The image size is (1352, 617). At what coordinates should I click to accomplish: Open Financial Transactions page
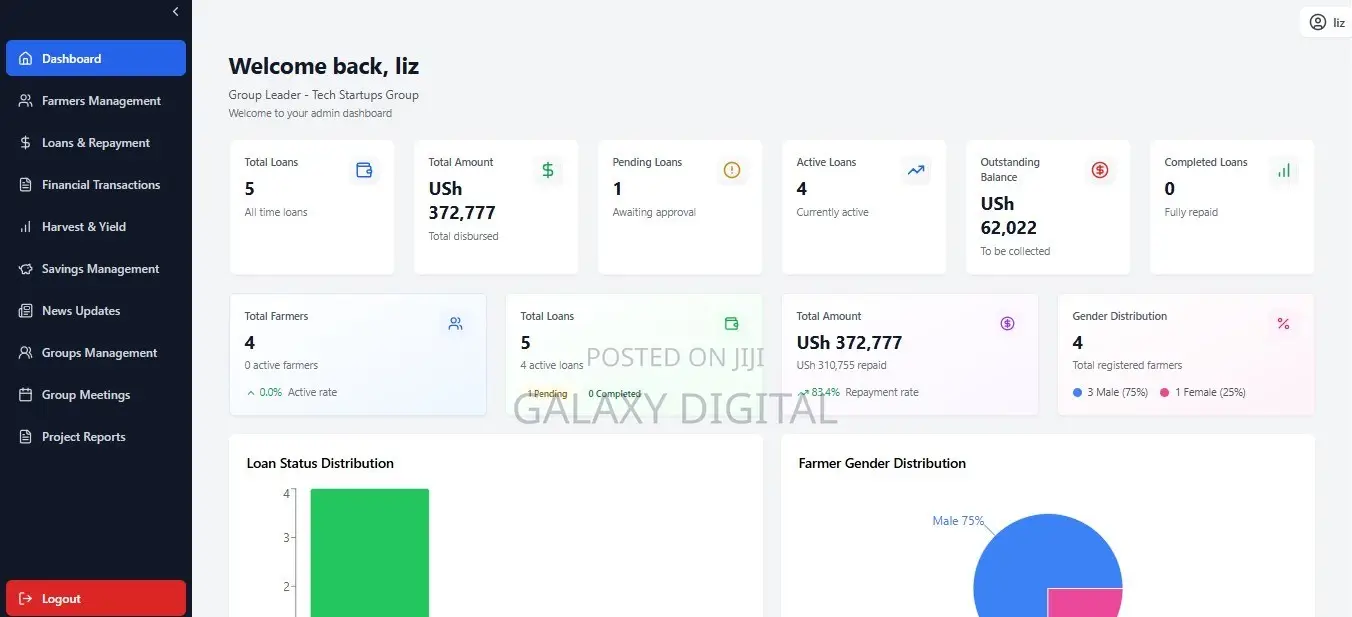[96, 185]
